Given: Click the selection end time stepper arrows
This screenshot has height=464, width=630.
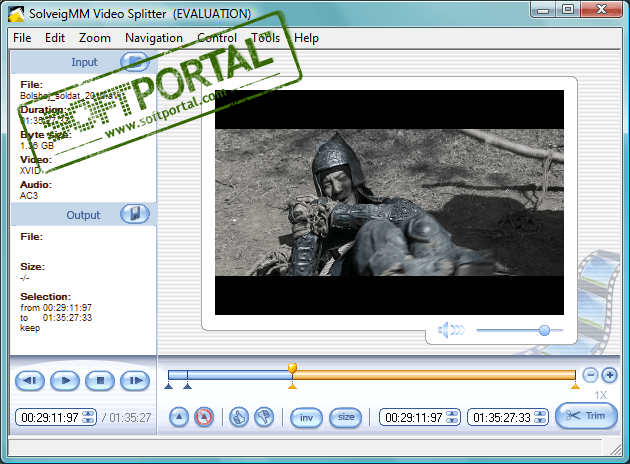Looking at the screenshot, I should [x=540, y=417].
